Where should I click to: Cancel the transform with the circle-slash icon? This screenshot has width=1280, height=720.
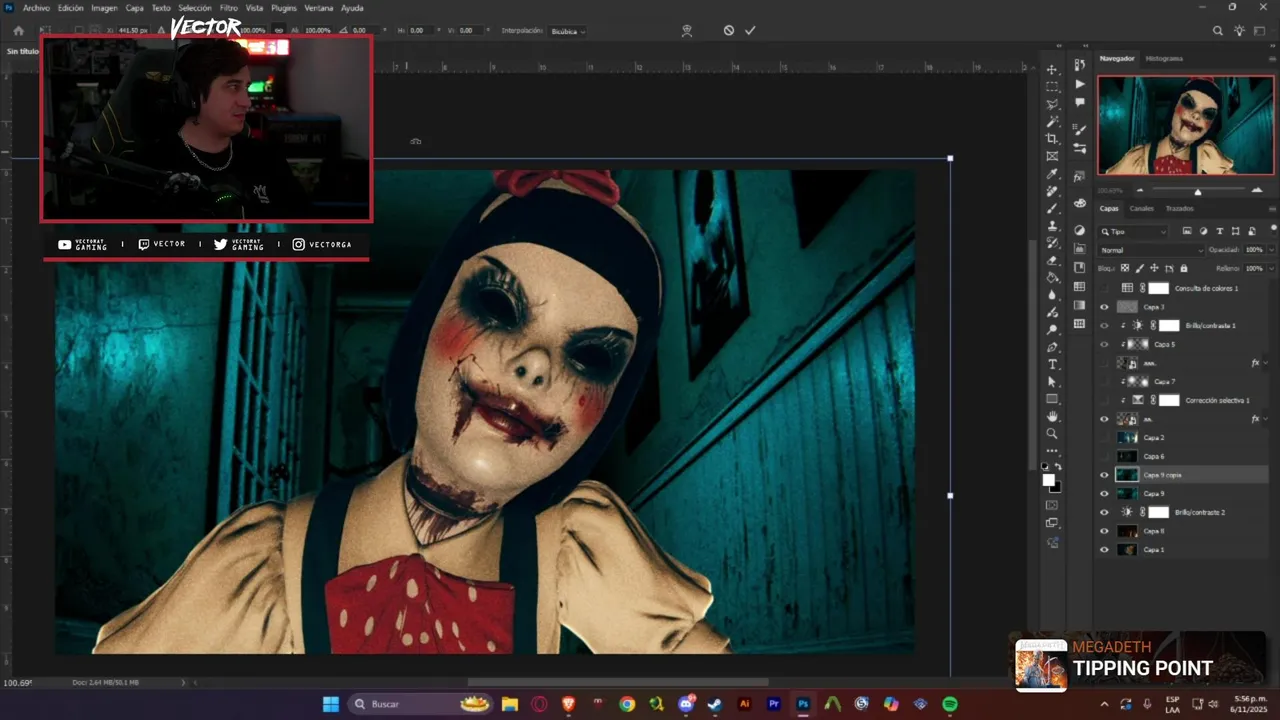729,31
